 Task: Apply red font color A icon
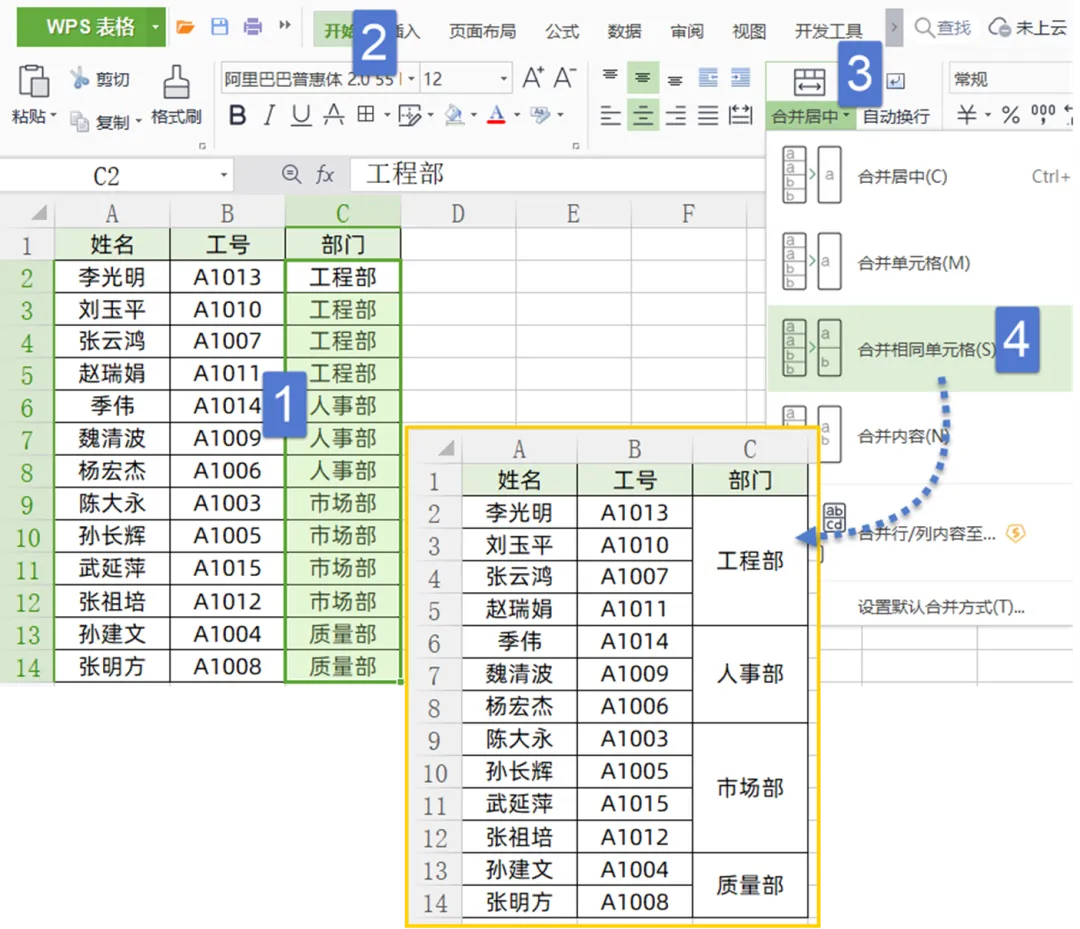(496, 115)
